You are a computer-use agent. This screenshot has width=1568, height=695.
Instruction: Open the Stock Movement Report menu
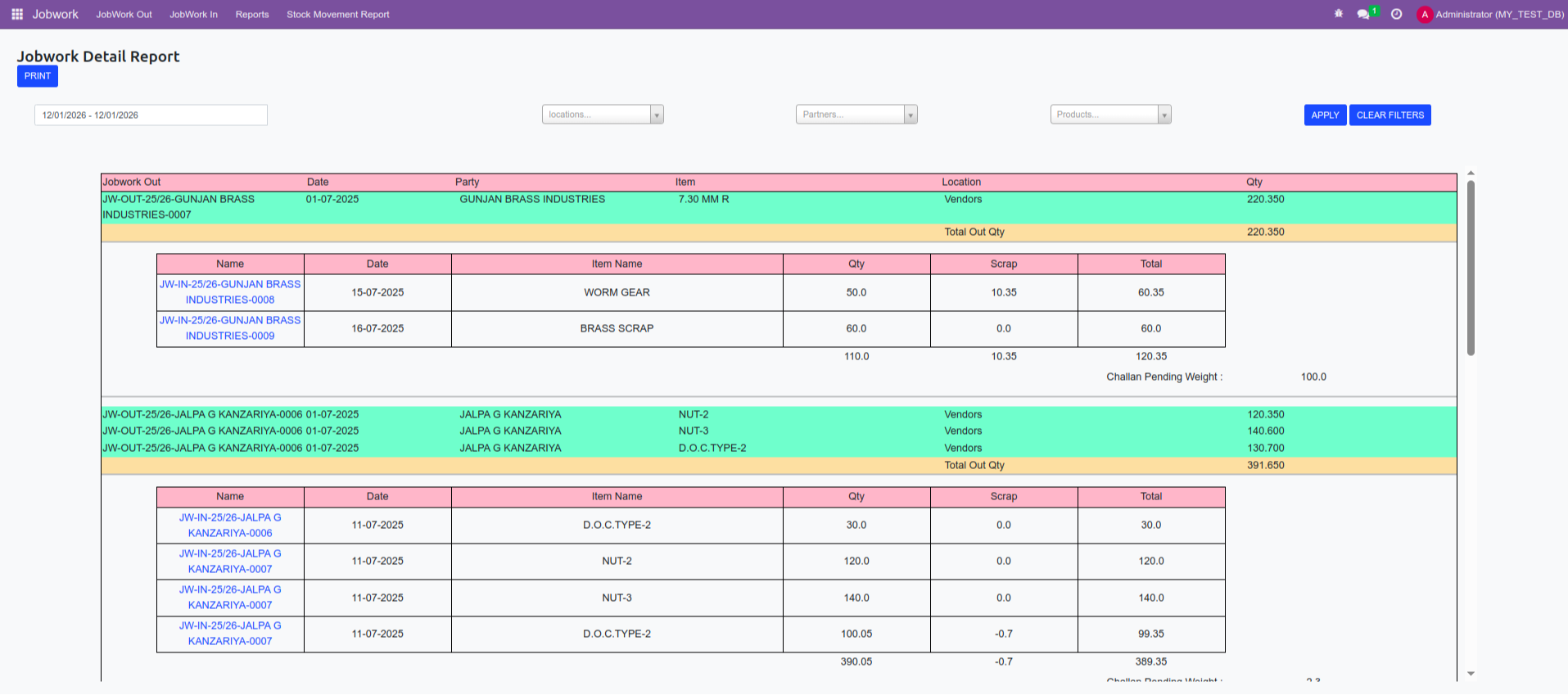(x=337, y=14)
